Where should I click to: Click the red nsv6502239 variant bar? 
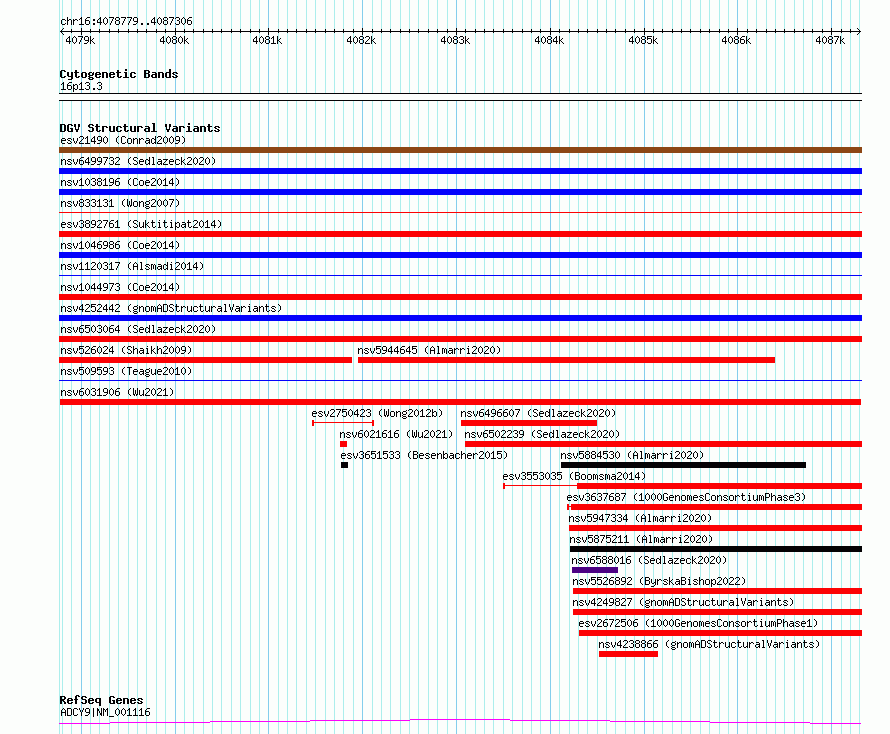pos(664,444)
